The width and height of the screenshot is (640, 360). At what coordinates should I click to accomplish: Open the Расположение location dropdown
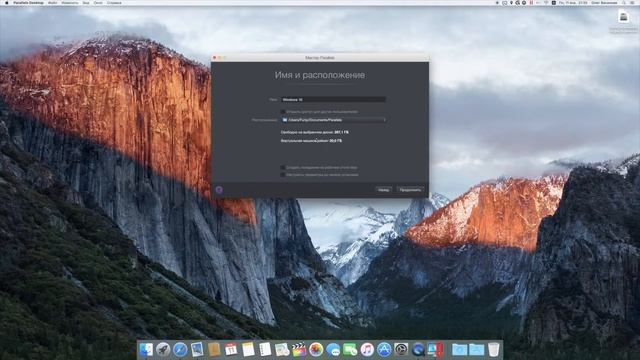pyautogui.click(x=333, y=120)
